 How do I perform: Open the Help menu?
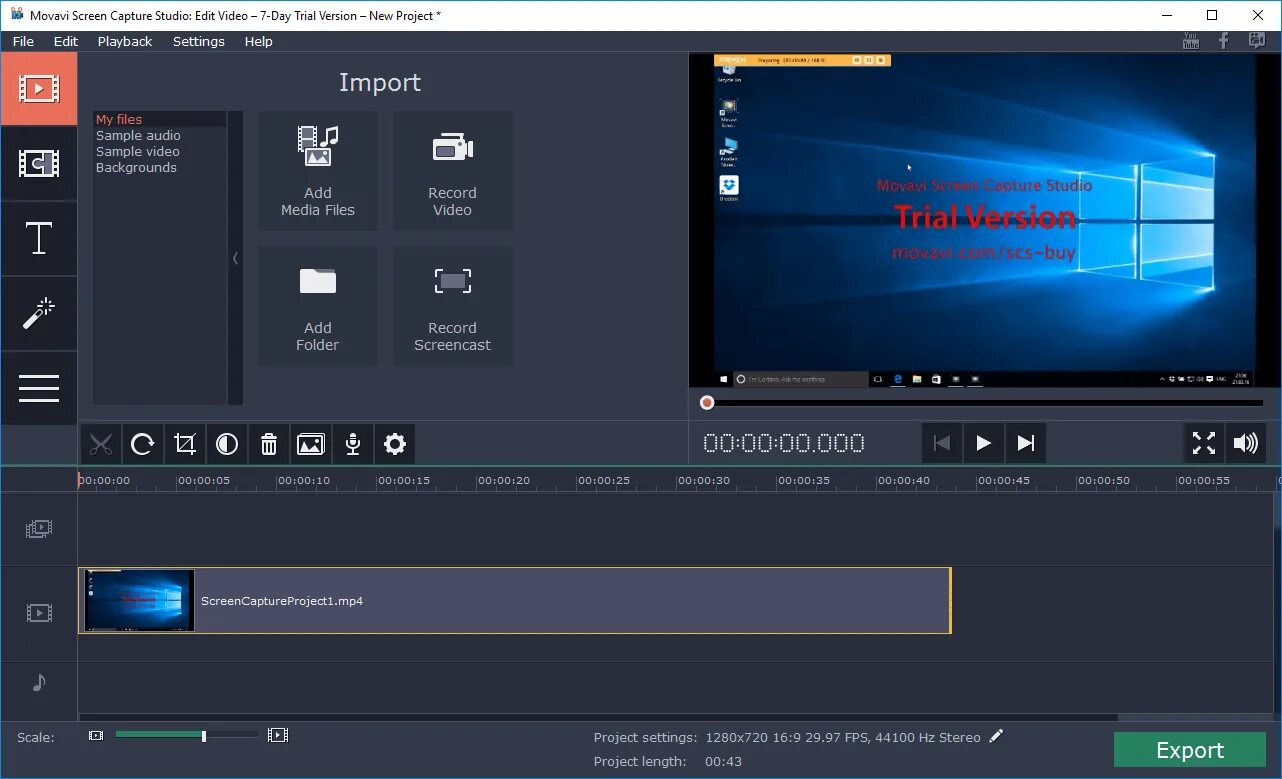click(x=259, y=41)
